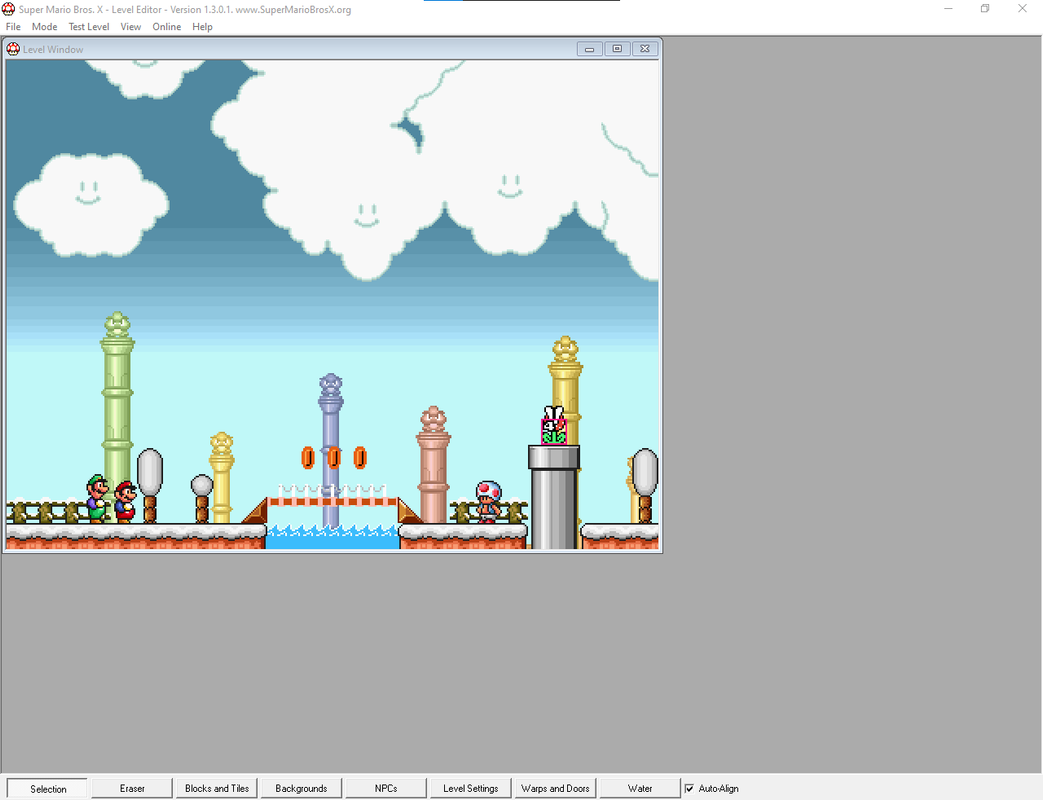
Task: Select the piranha plant NPC on the pipe
Action: 553,426
